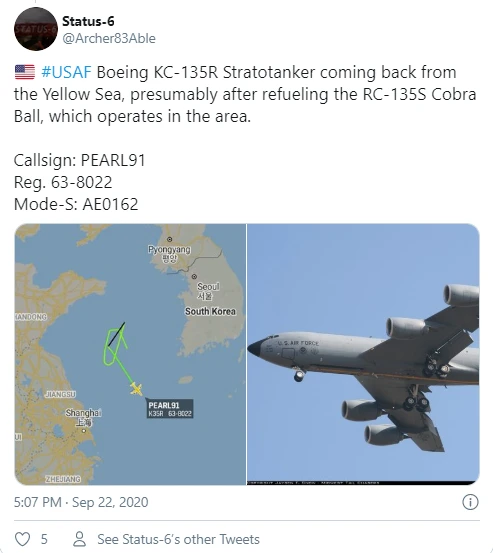
Task: Click the South Korea map label
Action: [x=210, y=311]
